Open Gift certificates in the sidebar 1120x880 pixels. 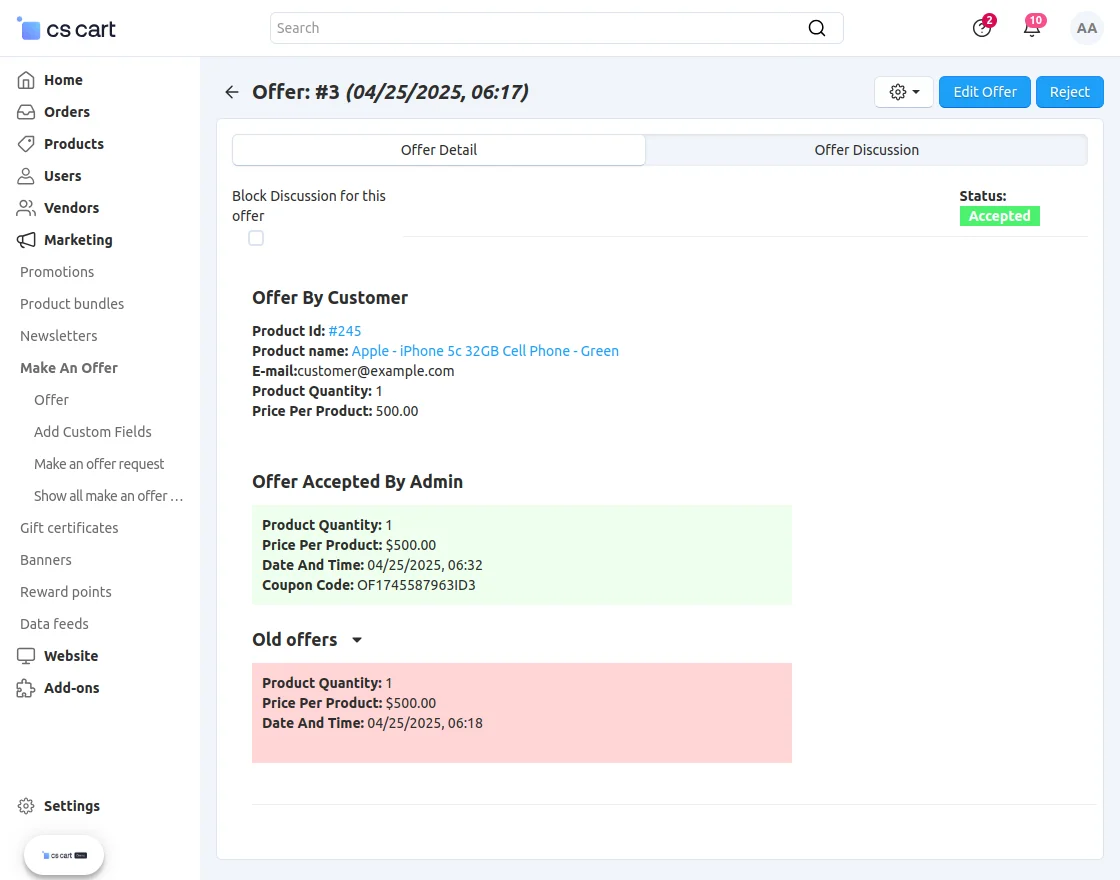tap(69, 528)
